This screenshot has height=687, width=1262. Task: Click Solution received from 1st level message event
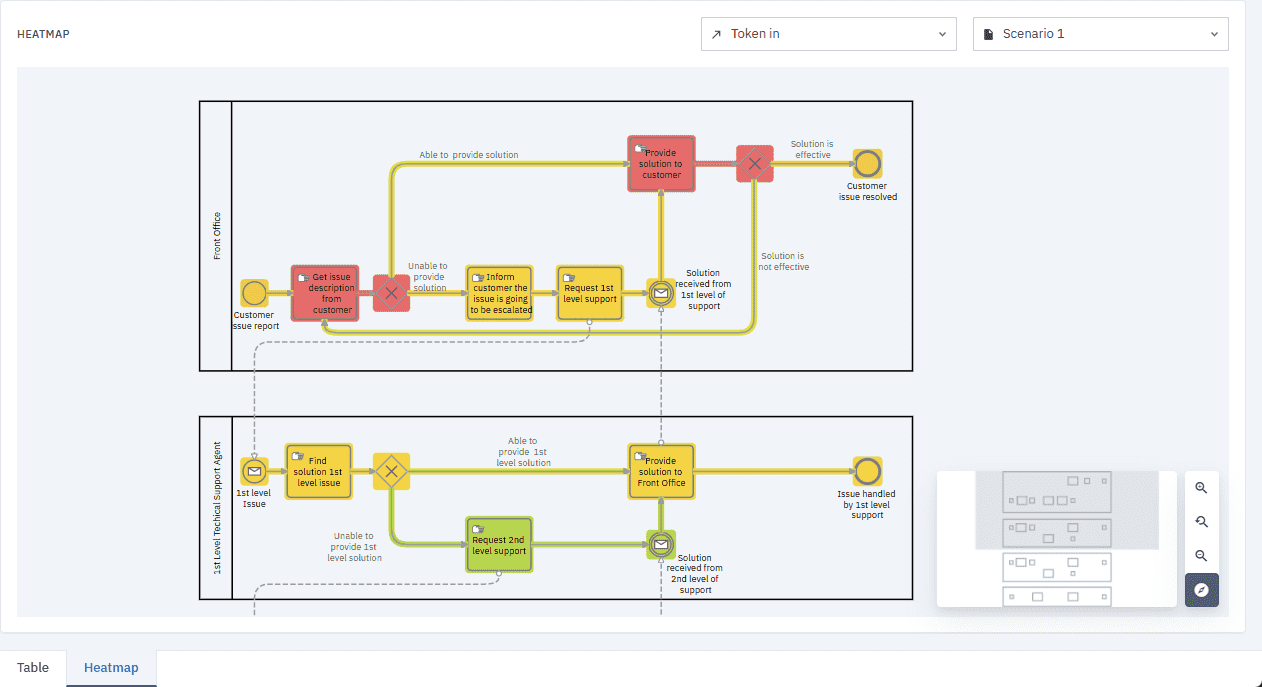click(x=660, y=293)
